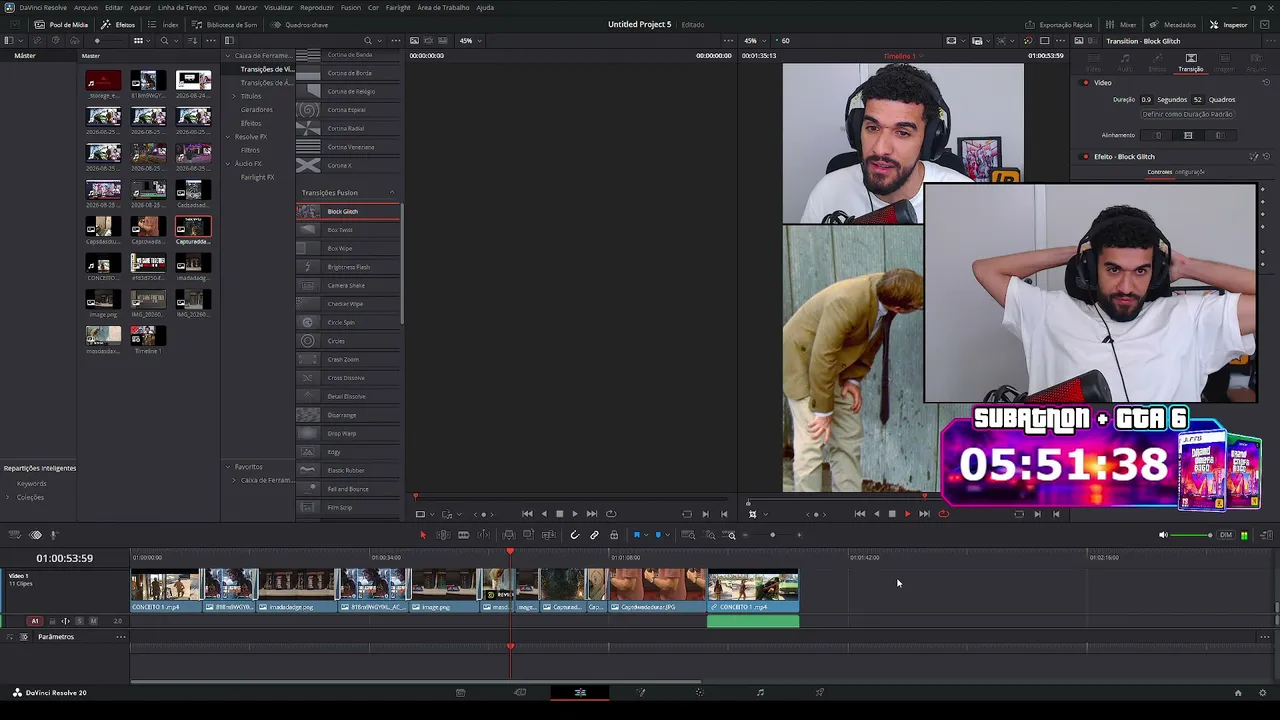
Task: Open the Mixer panel
Action: (x=1121, y=24)
